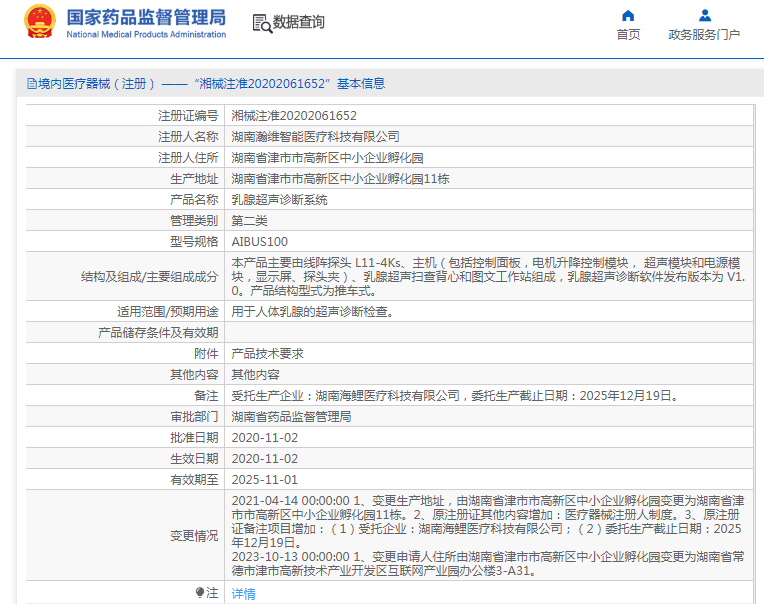Select model AIBUS100 value
Image resolution: width=764 pixels, height=604 pixels.
click(x=260, y=241)
